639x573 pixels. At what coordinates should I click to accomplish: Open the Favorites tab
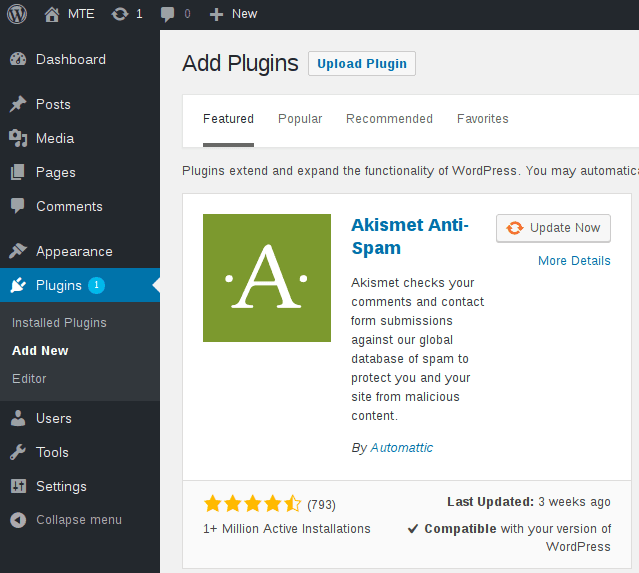[x=482, y=119]
